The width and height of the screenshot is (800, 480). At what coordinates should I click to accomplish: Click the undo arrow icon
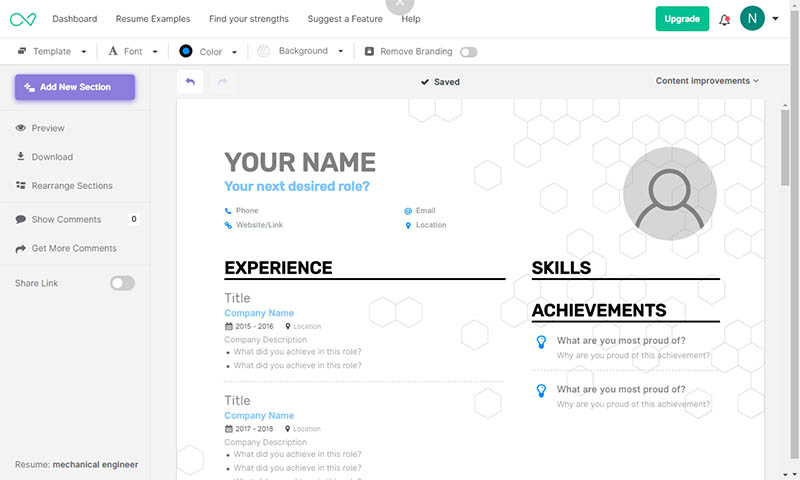(x=190, y=82)
